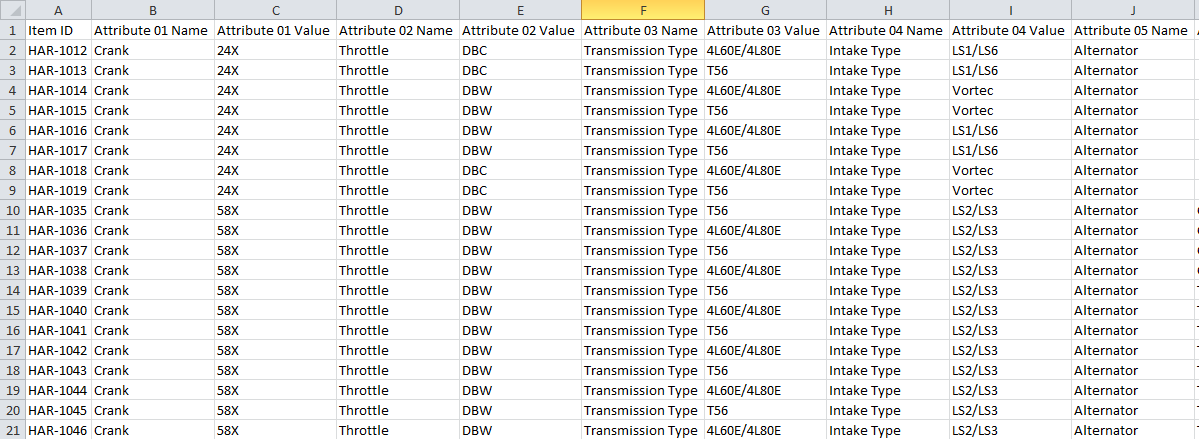
Task: Select Attribute 05 Name header cell
Action: click(1132, 31)
